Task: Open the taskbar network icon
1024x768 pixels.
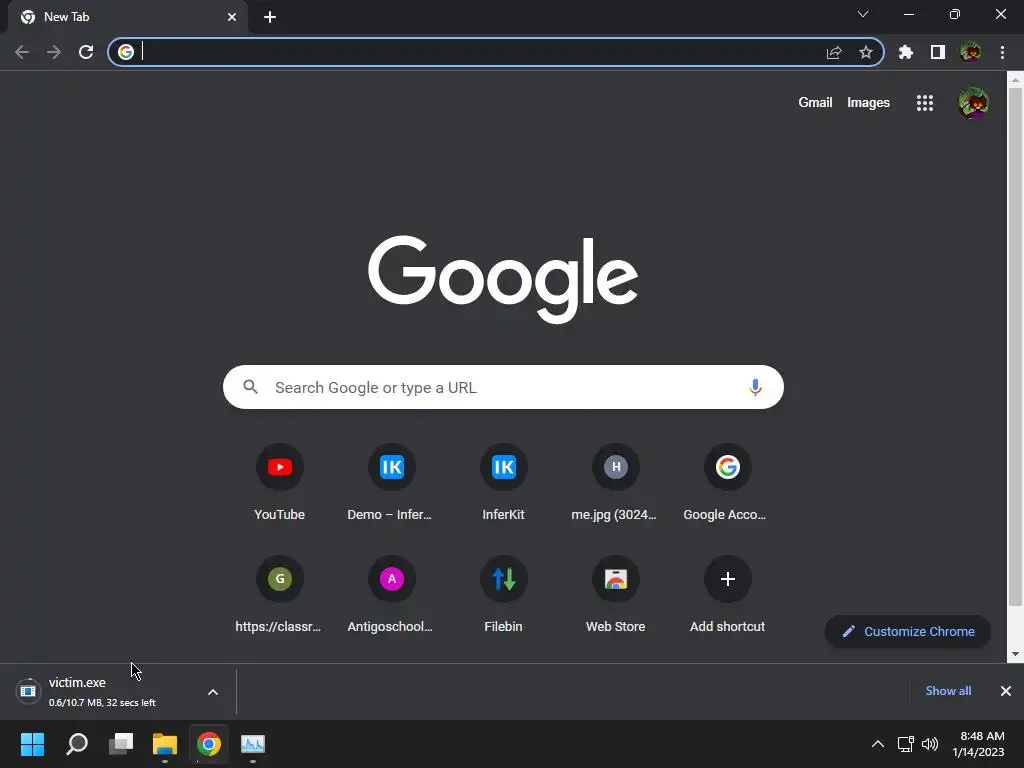Action: [906, 744]
